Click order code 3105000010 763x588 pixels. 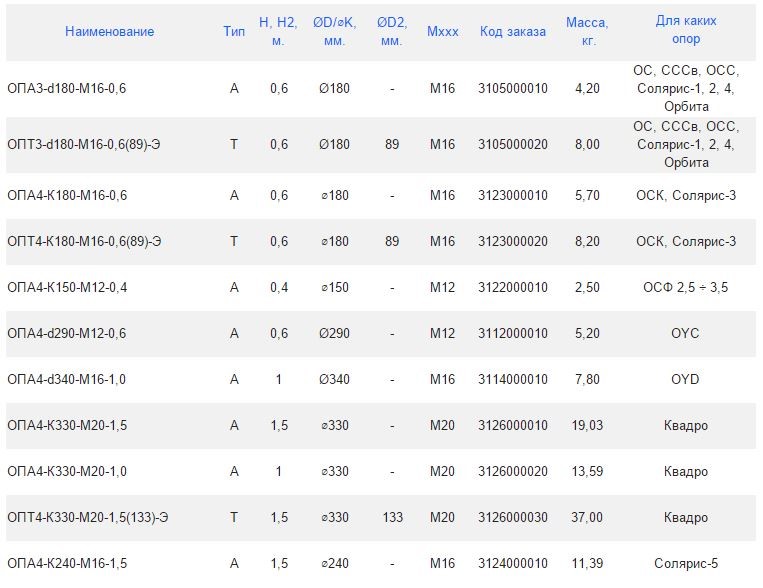point(513,88)
